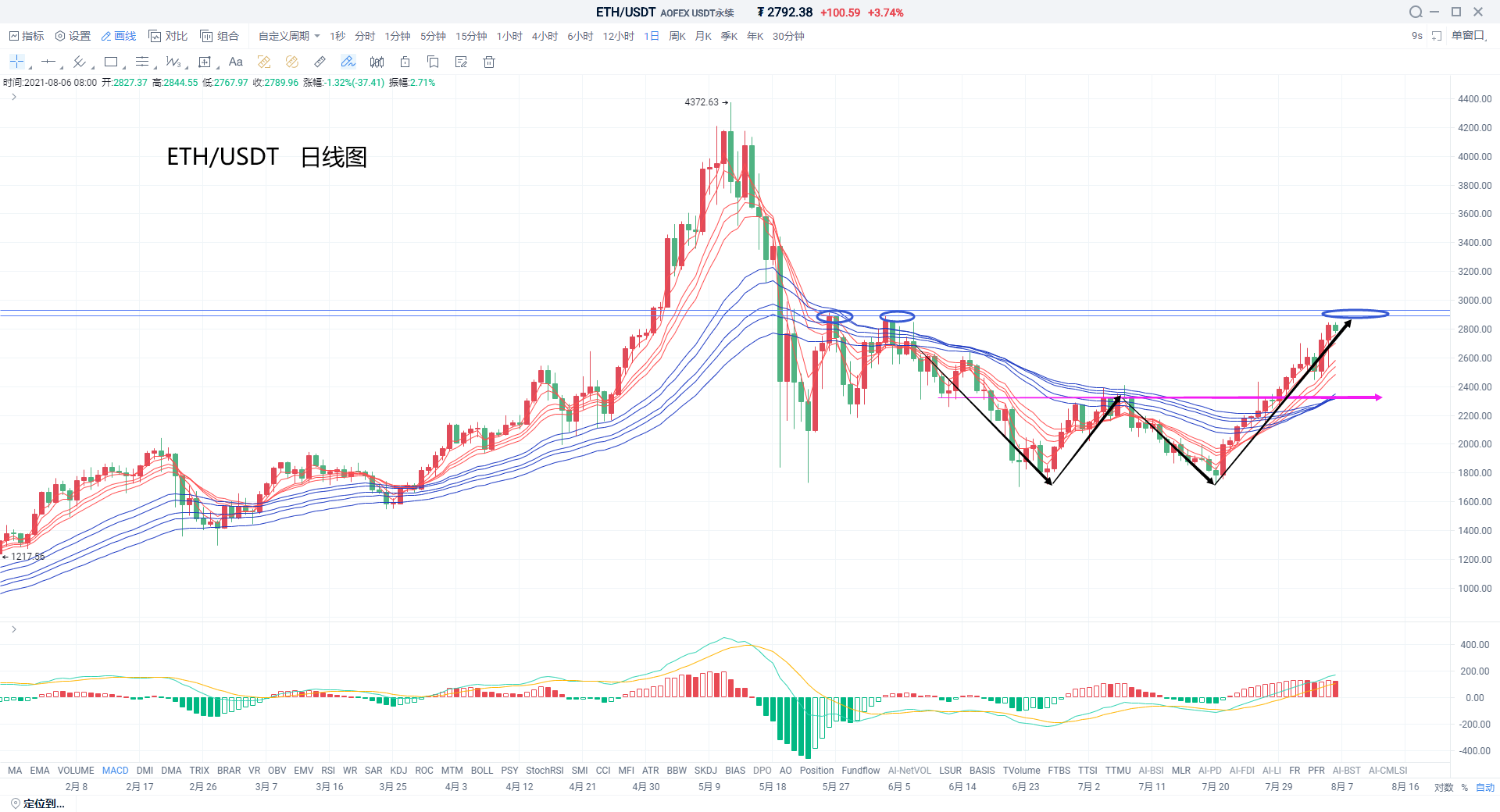Image resolution: width=1500 pixels, height=812 pixels.
Task: Open the 指标 indicators button
Action: [27, 36]
